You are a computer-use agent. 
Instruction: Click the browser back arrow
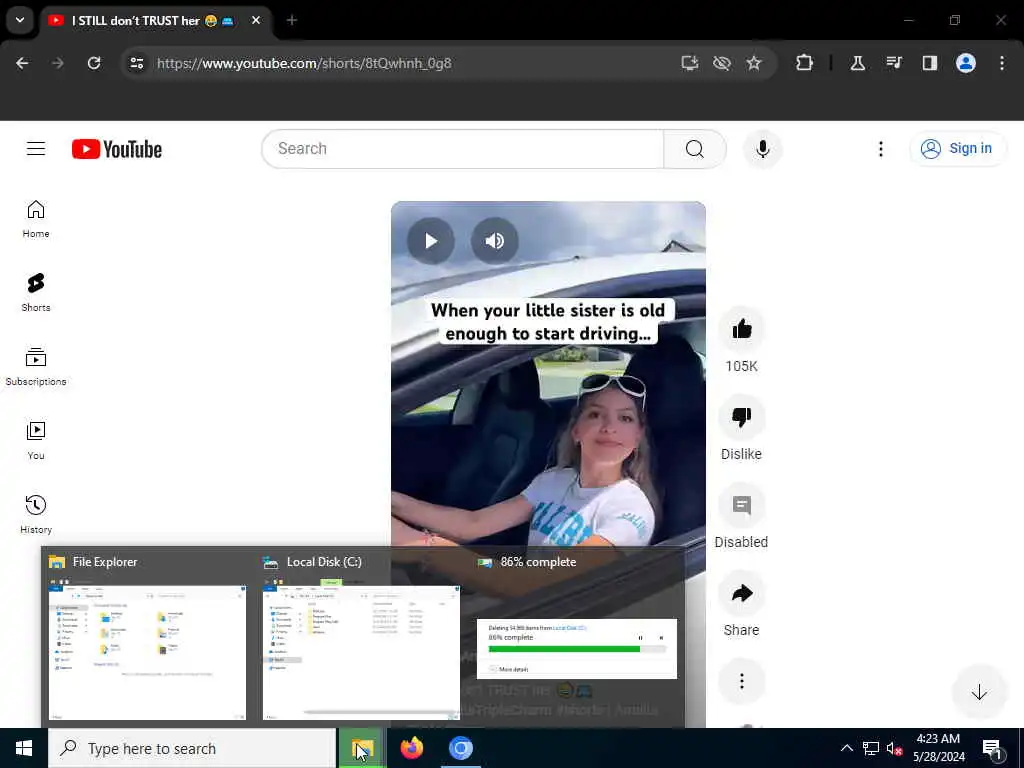tap(22, 63)
